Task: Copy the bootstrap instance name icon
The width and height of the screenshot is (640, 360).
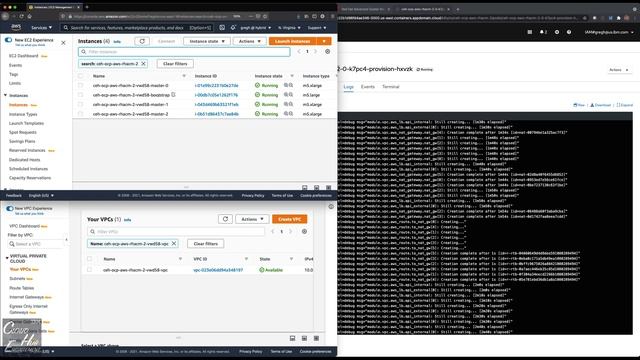Action: [x=173, y=95]
